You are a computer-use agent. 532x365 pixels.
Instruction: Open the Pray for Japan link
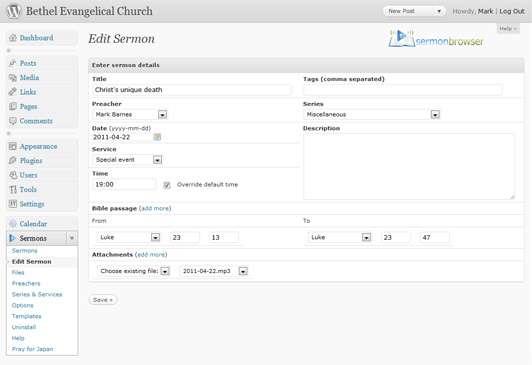tap(33, 349)
